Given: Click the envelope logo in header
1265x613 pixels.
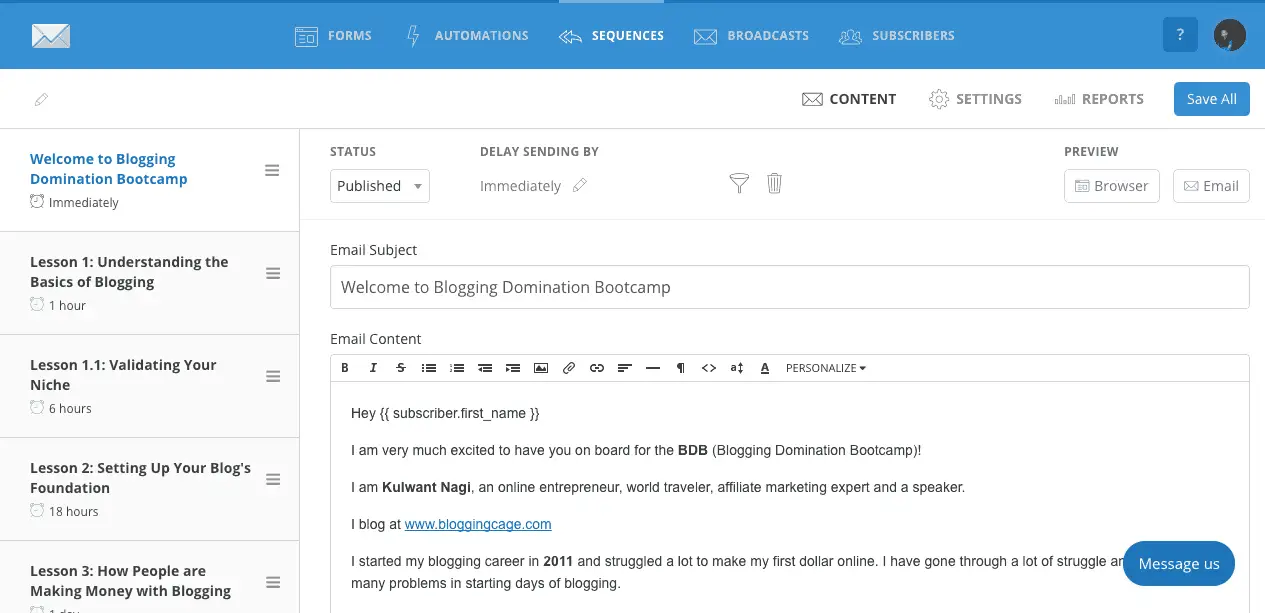Looking at the screenshot, I should [x=51, y=36].
